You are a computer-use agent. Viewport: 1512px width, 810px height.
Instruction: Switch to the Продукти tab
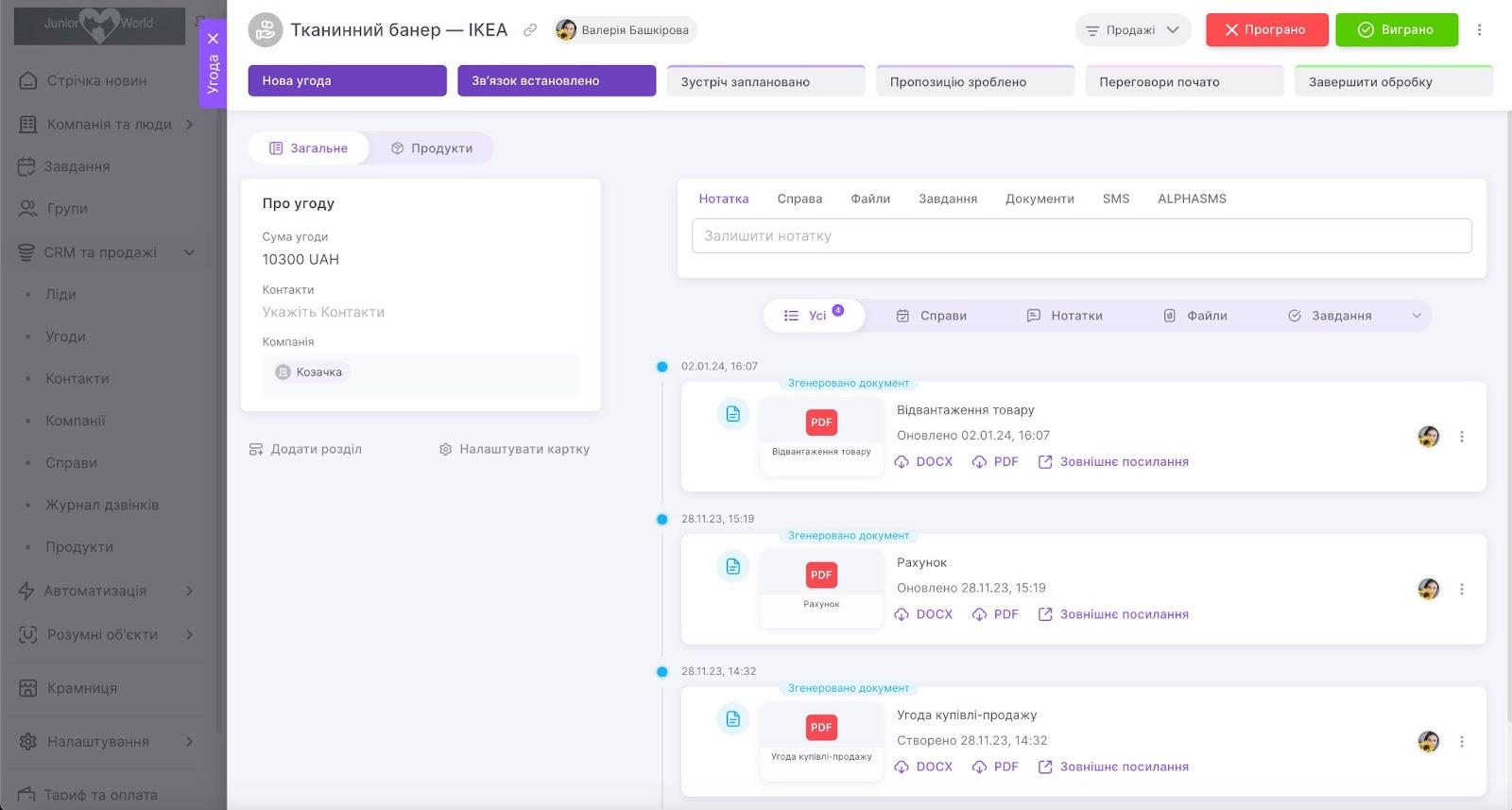tap(432, 148)
